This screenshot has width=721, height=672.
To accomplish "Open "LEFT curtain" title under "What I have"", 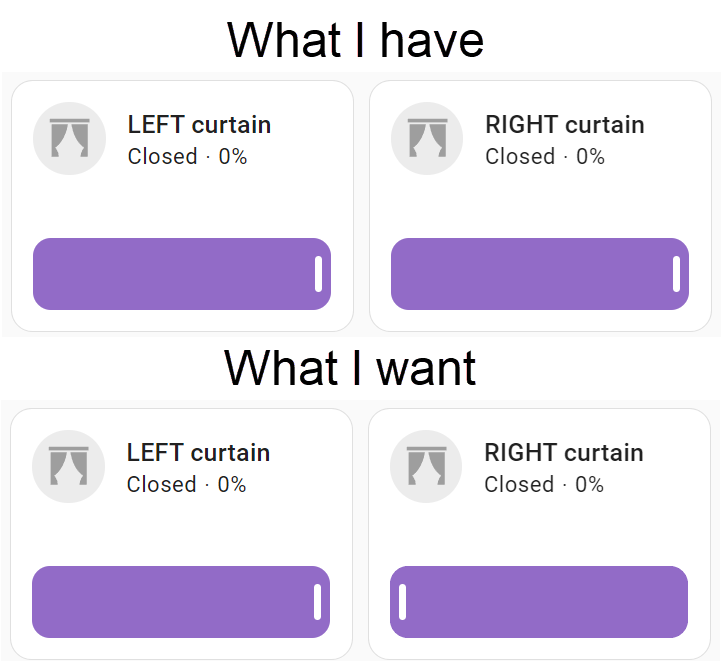I will coord(199,125).
